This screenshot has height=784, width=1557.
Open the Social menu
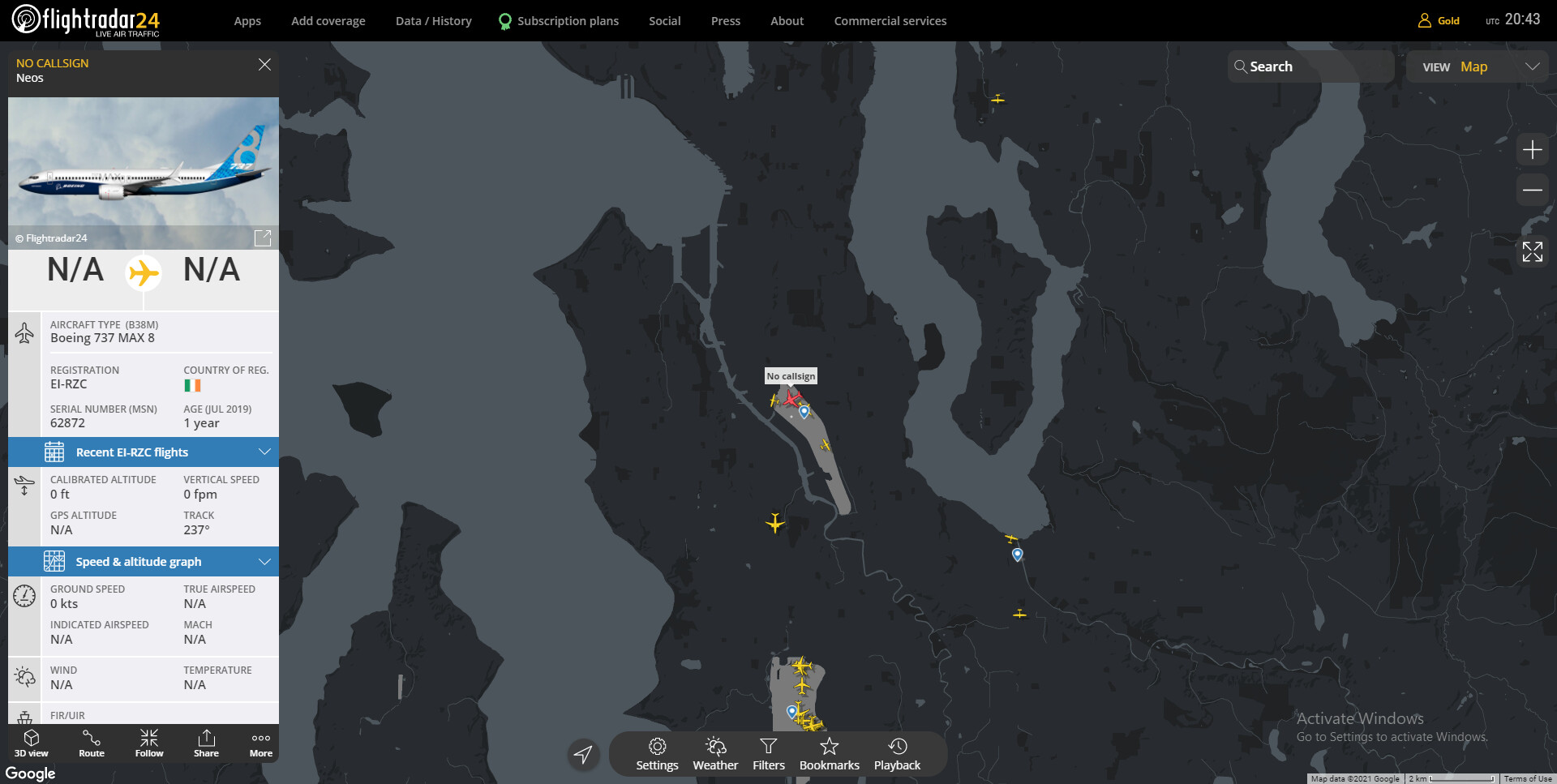point(665,21)
